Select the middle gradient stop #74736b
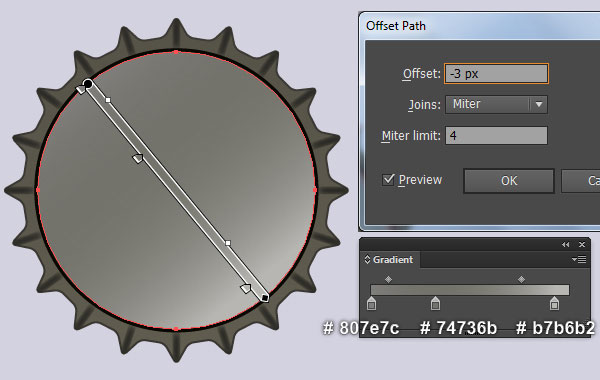600x380 pixels. (x=435, y=304)
